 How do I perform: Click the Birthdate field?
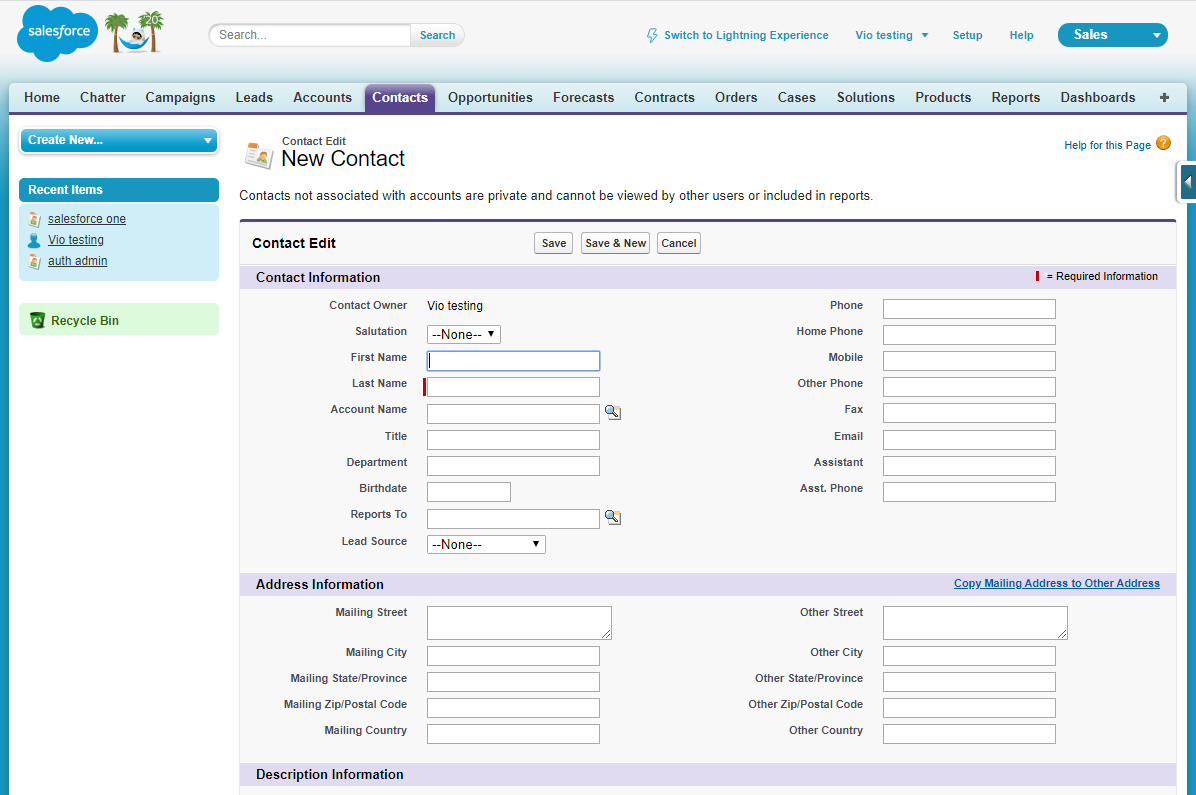tap(468, 492)
